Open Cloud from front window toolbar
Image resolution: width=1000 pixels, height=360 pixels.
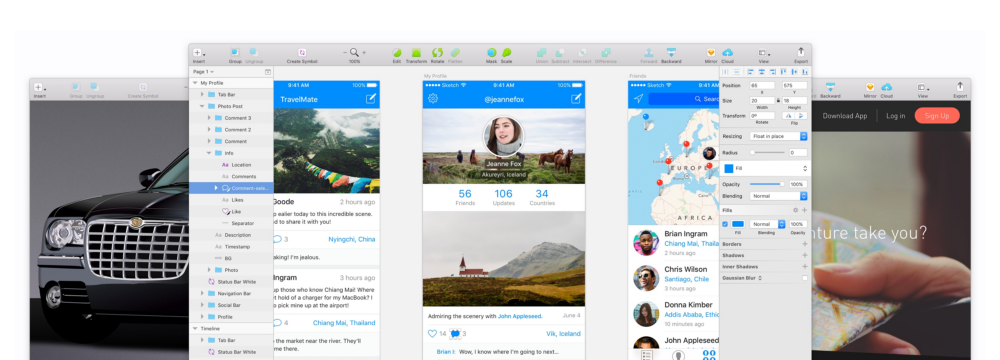click(728, 52)
